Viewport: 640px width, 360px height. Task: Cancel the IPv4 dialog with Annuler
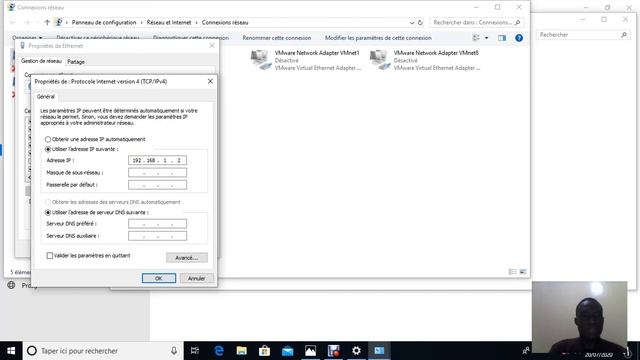196,278
